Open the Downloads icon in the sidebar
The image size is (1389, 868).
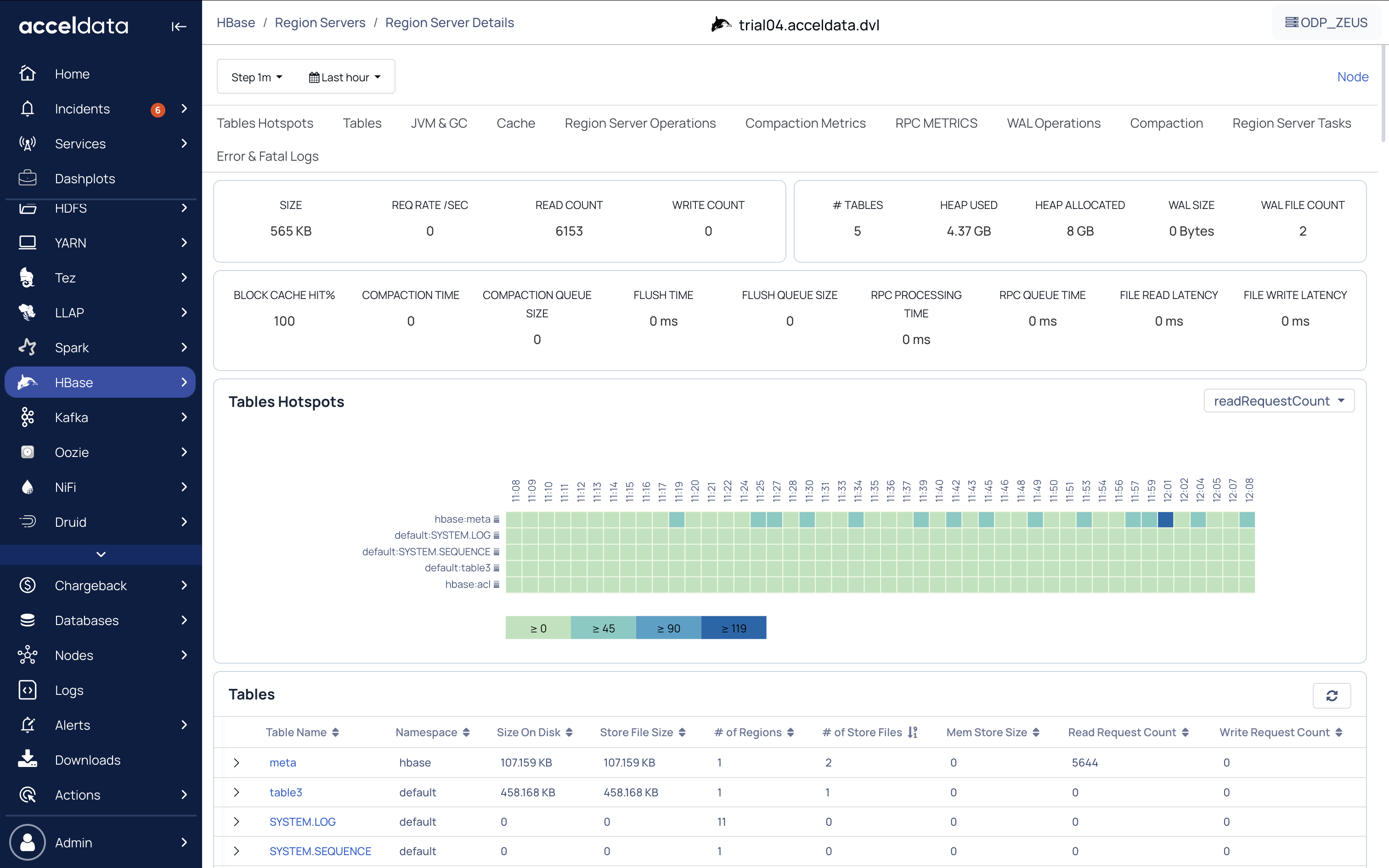tap(27, 760)
